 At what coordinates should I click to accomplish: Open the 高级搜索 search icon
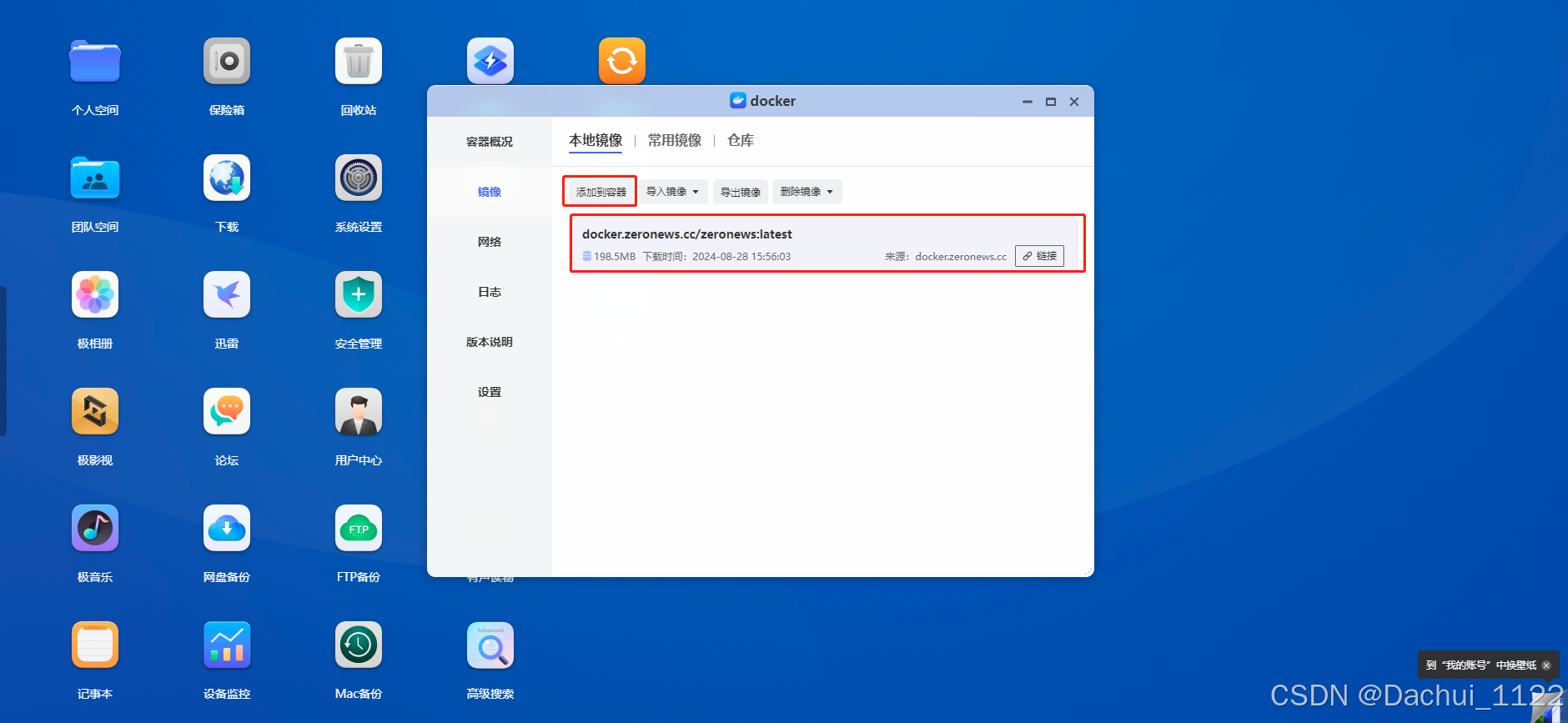click(490, 645)
